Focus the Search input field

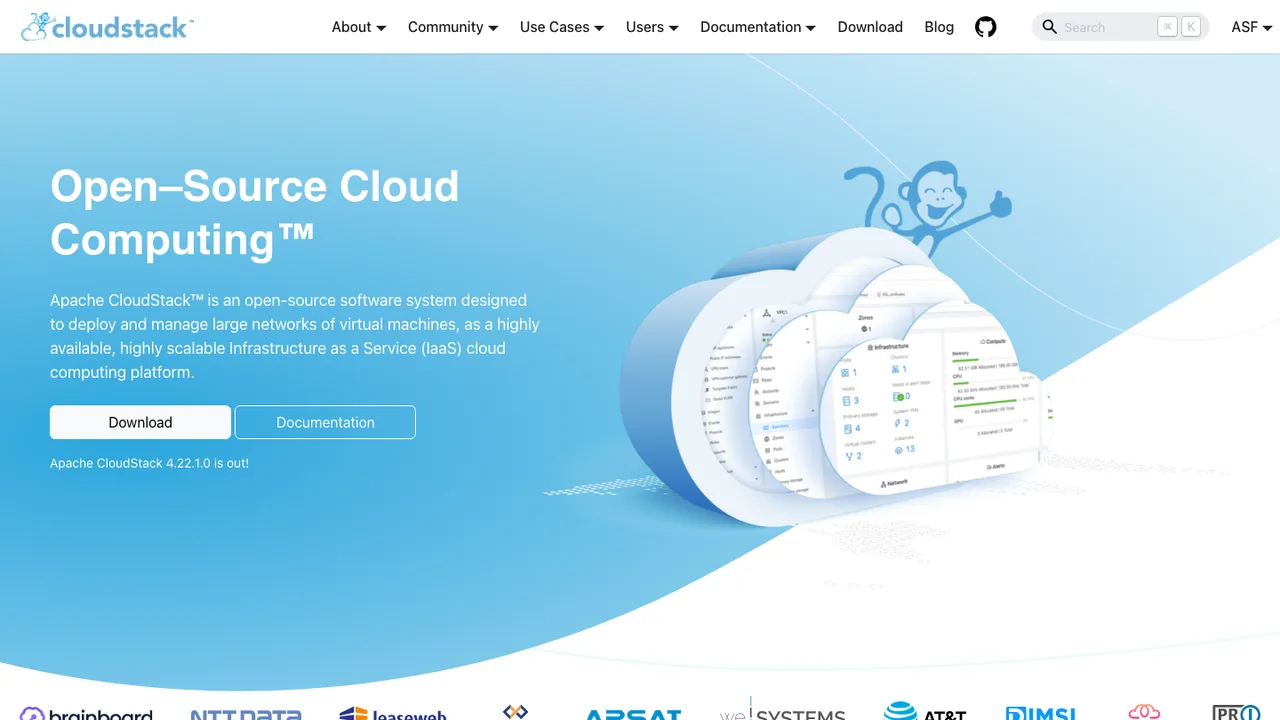click(1120, 27)
